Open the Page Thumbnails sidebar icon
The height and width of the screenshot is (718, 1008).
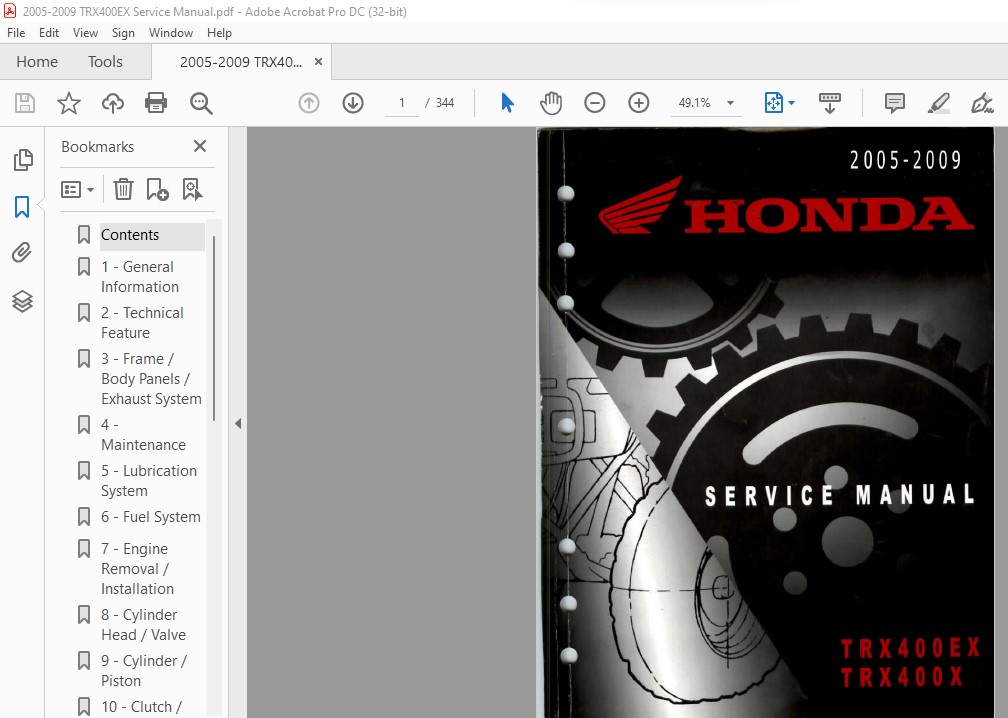coord(22,160)
